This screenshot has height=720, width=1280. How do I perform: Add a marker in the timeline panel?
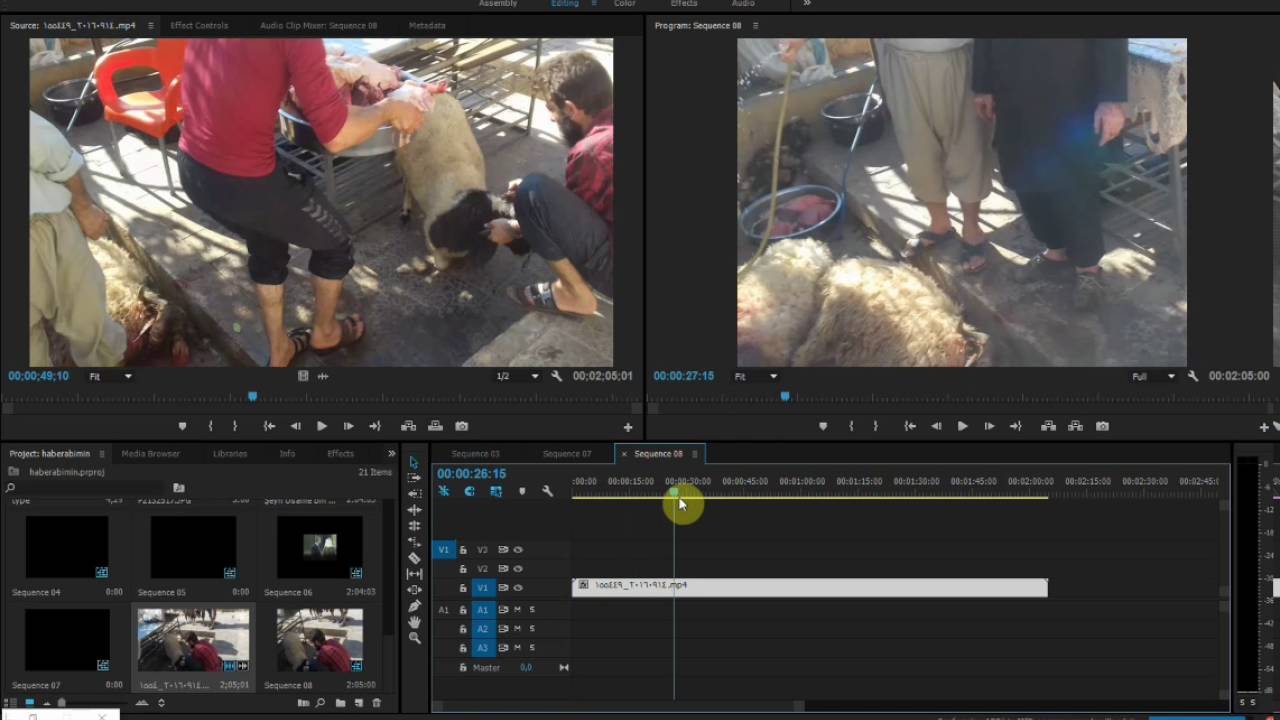(x=521, y=491)
